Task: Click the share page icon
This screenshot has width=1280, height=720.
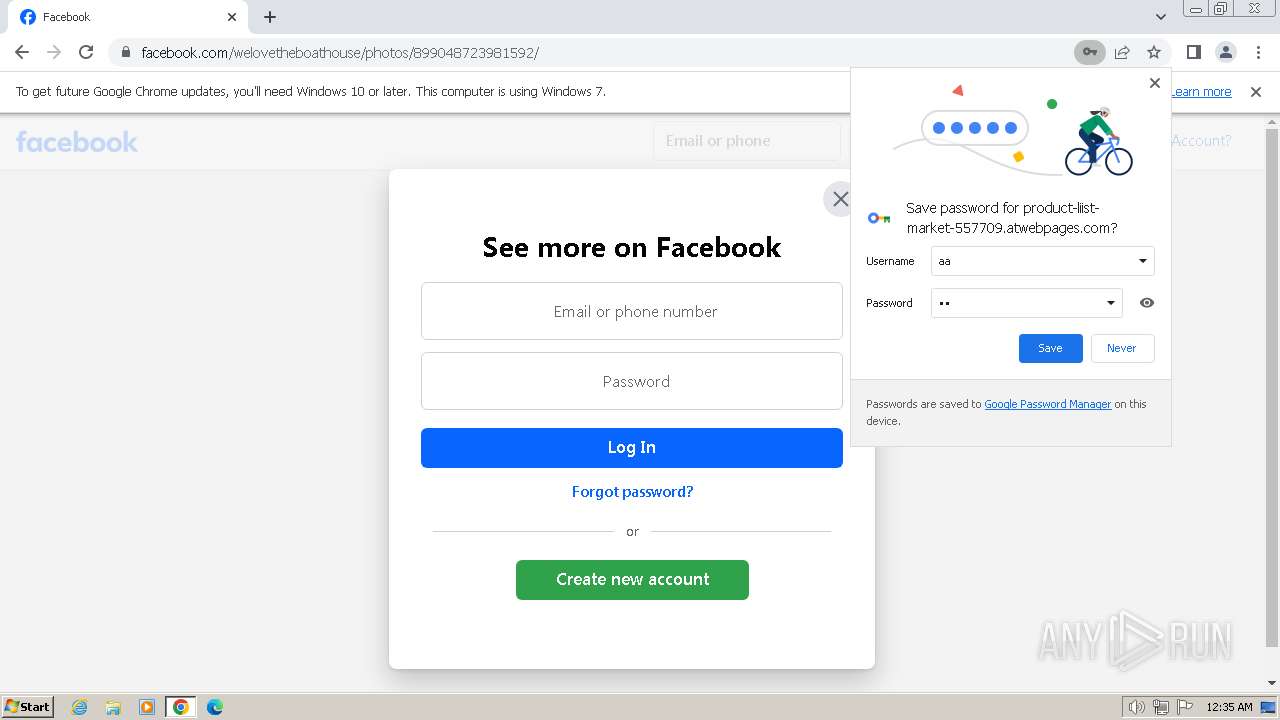Action: (x=1122, y=52)
